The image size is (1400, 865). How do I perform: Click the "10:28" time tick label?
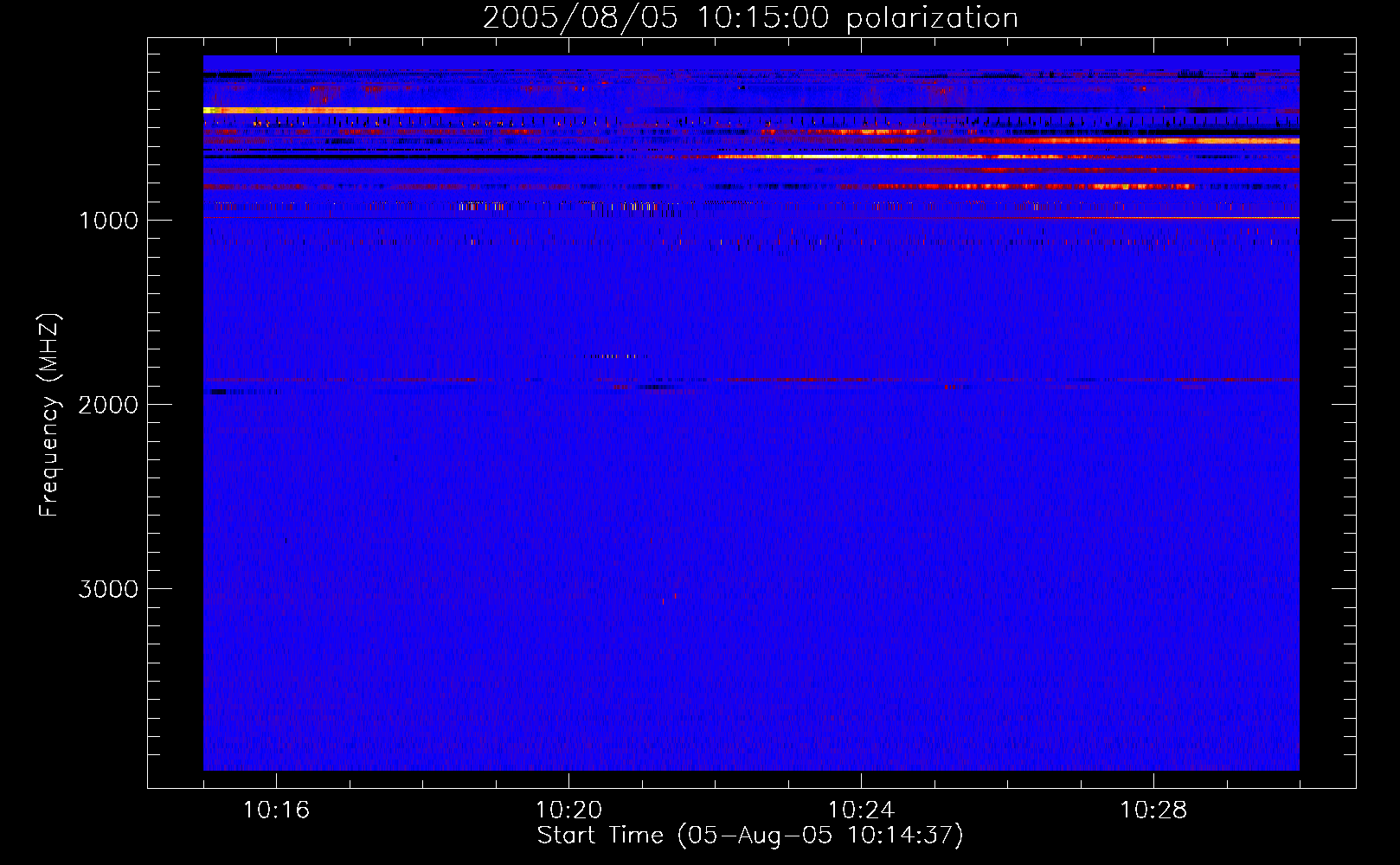[x=1153, y=811]
